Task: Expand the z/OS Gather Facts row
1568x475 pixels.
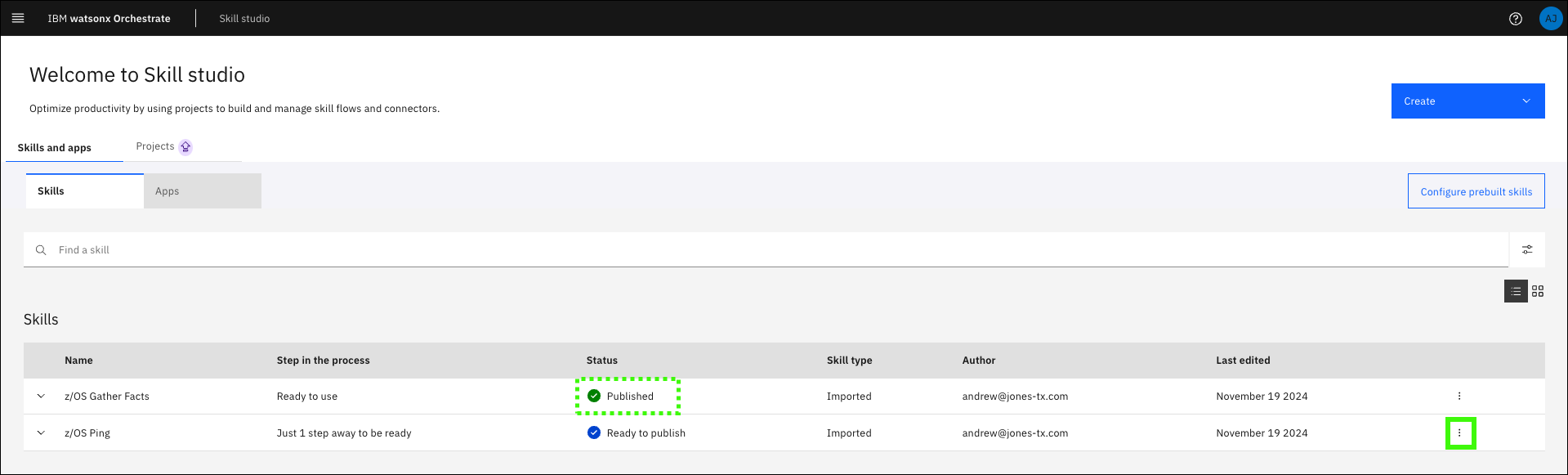Action: tap(41, 397)
